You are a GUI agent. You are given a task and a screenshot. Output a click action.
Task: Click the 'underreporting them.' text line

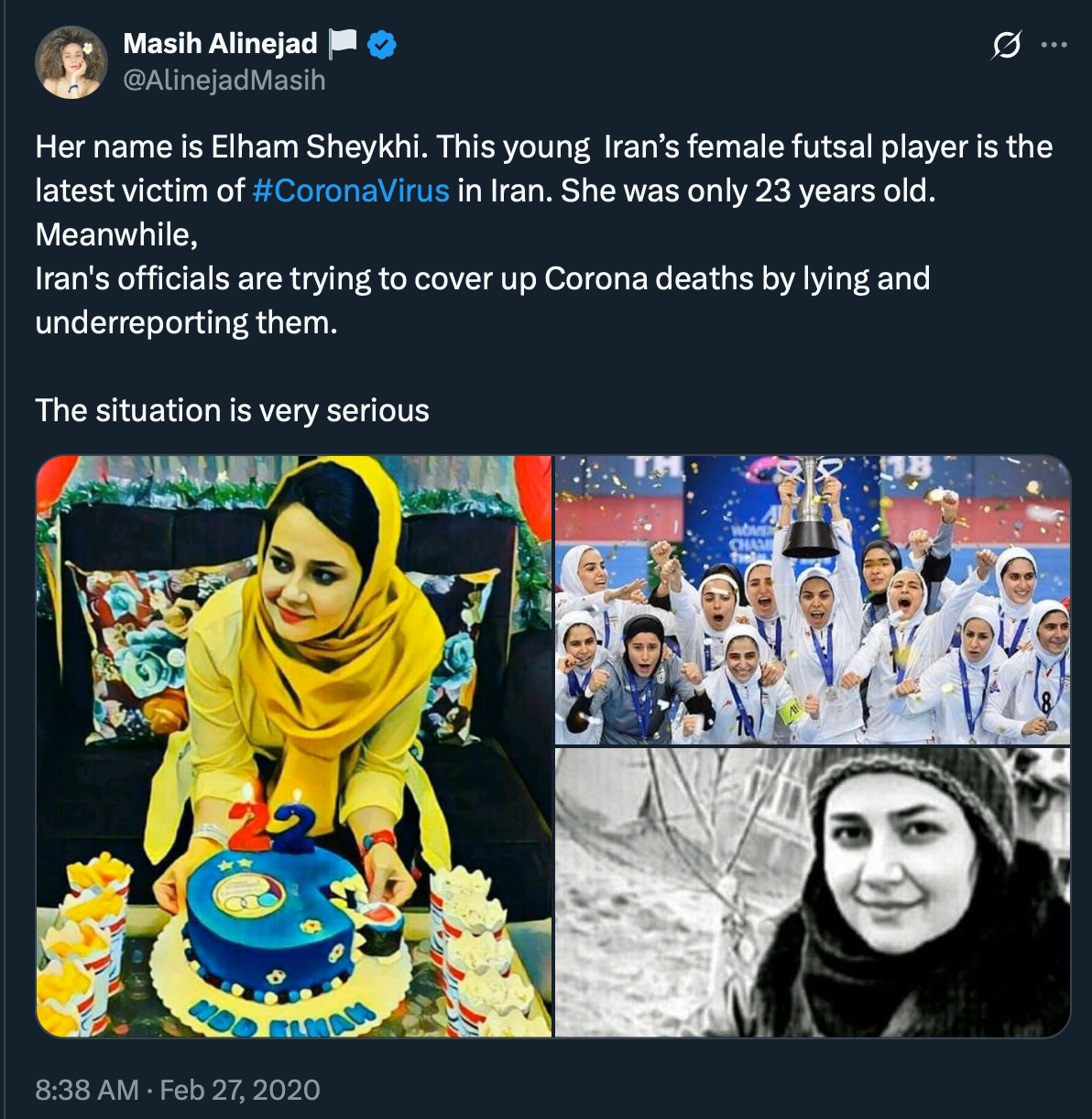[186, 322]
